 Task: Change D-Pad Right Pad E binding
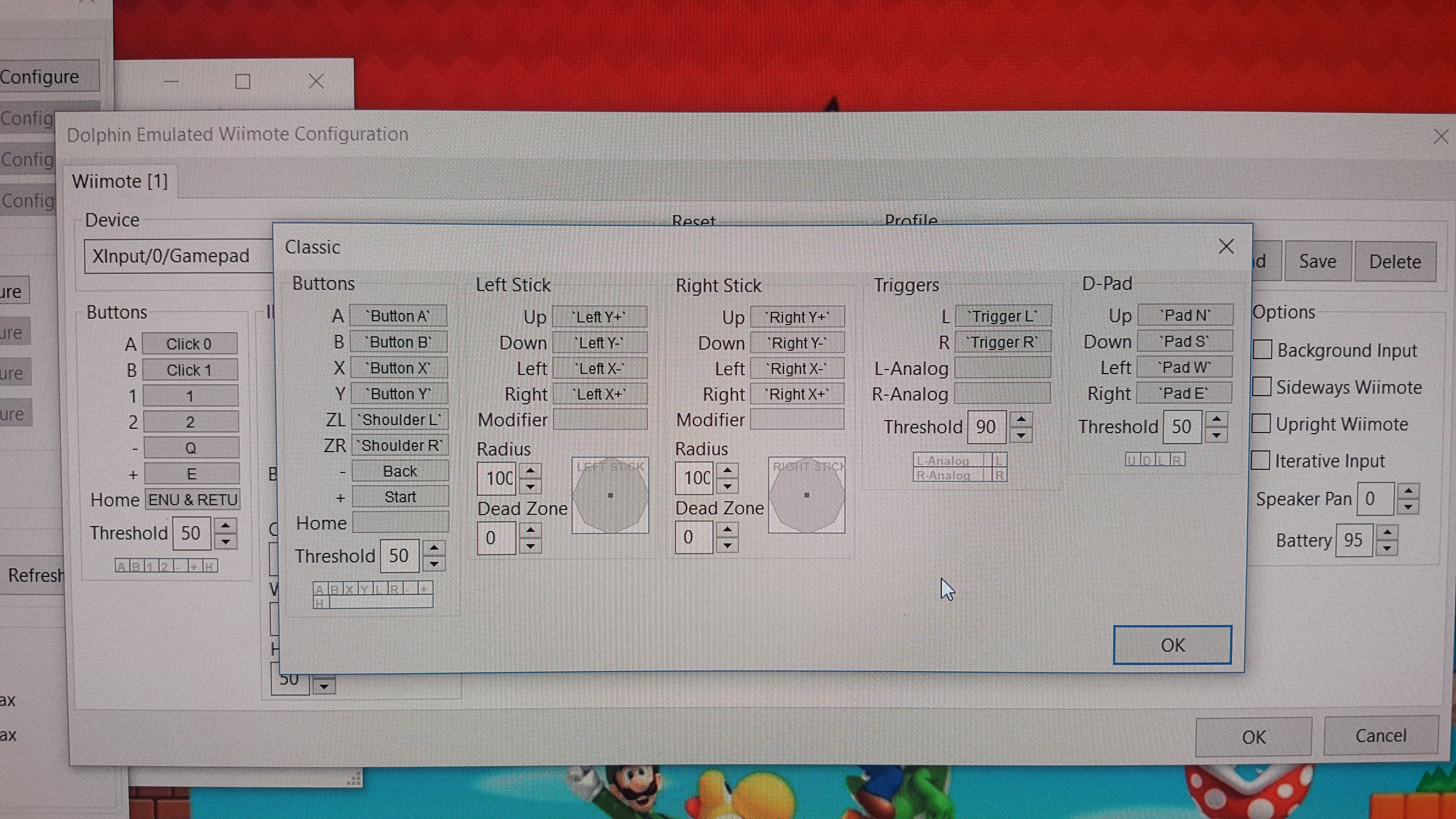click(1184, 393)
